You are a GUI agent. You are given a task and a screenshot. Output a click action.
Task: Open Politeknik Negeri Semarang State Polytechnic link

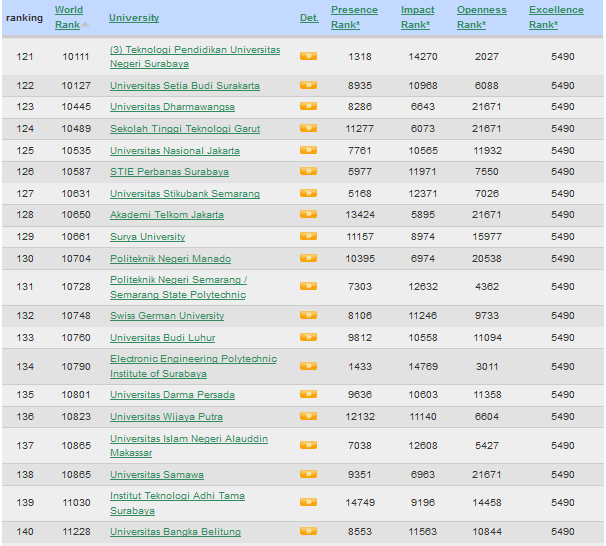179,287
